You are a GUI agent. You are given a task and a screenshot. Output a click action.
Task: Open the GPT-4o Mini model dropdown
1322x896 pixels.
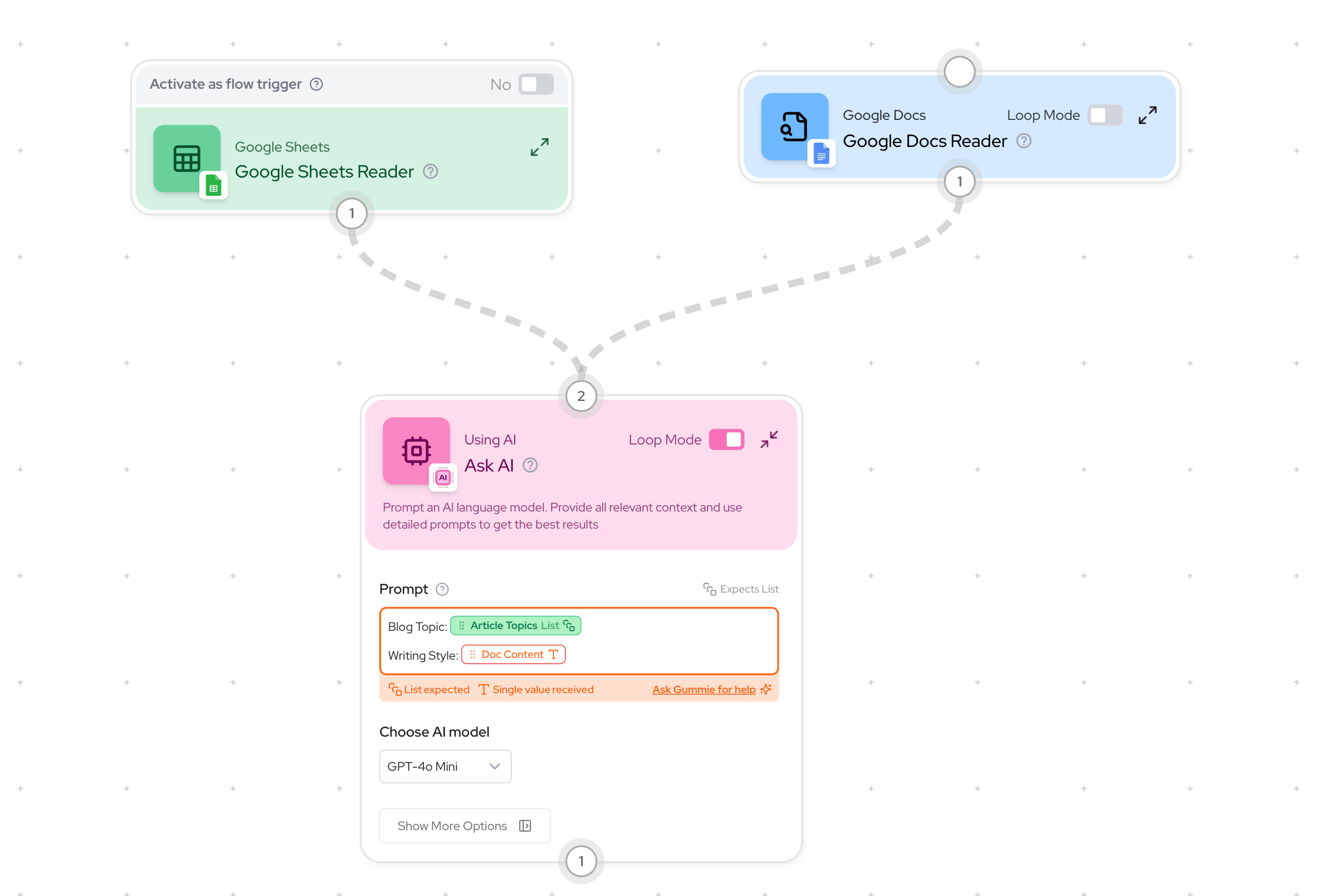[x=445, y=766]
